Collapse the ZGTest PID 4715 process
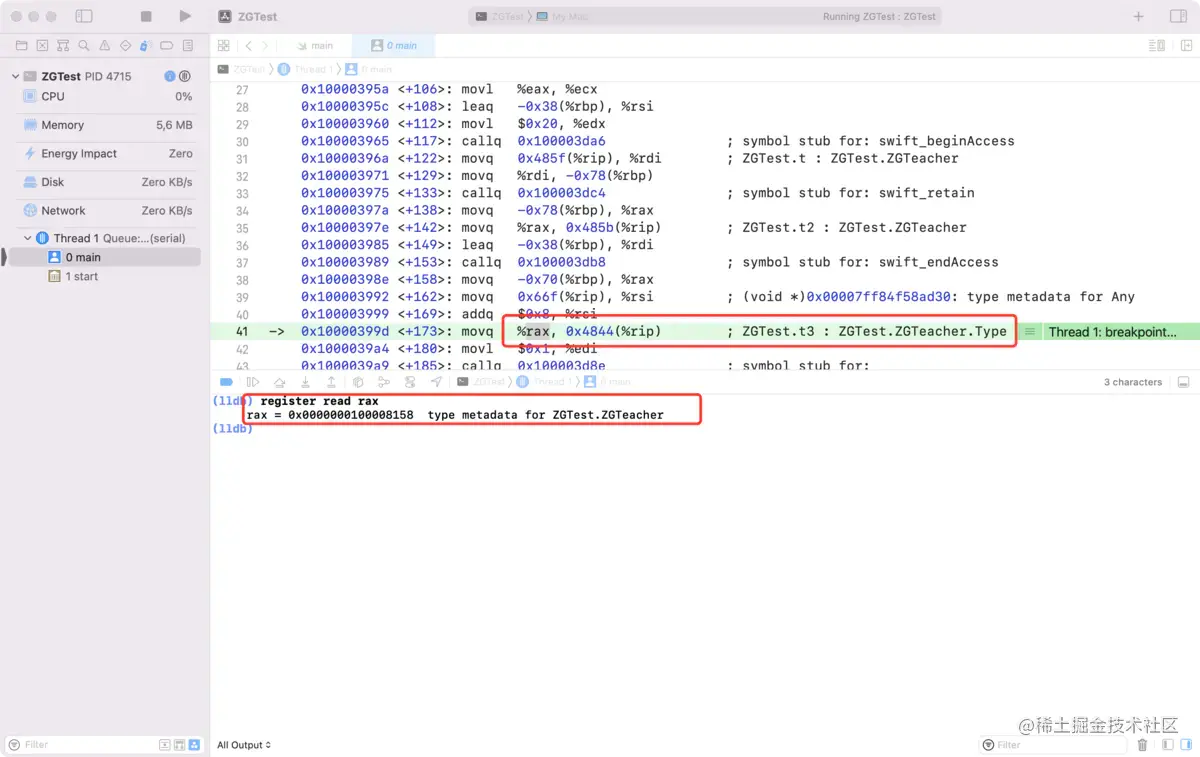The height and width of the screenshot is (757, 1200). click(15, 76)
